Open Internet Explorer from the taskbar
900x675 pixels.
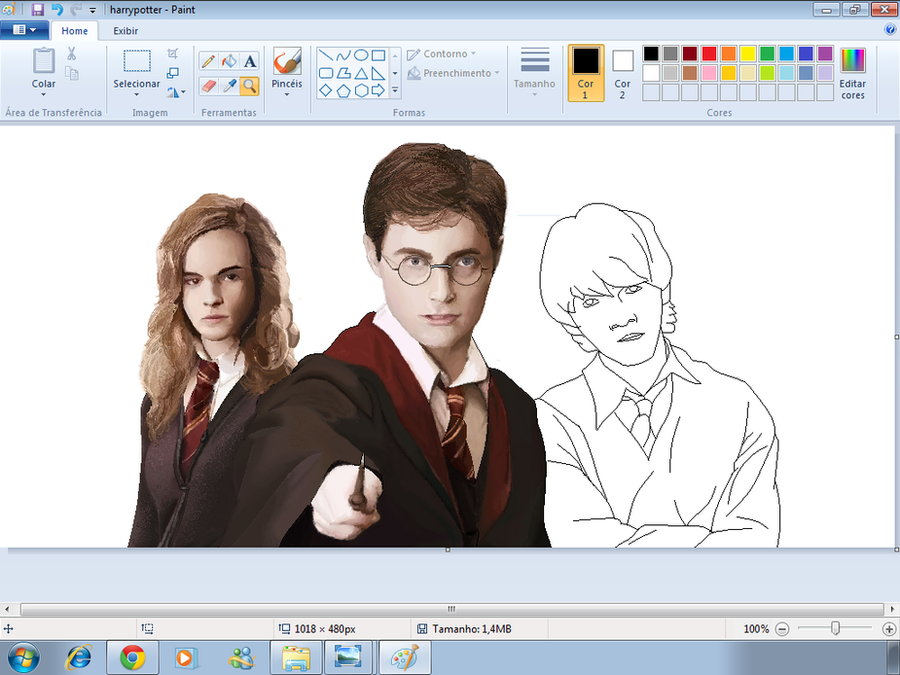79,658
